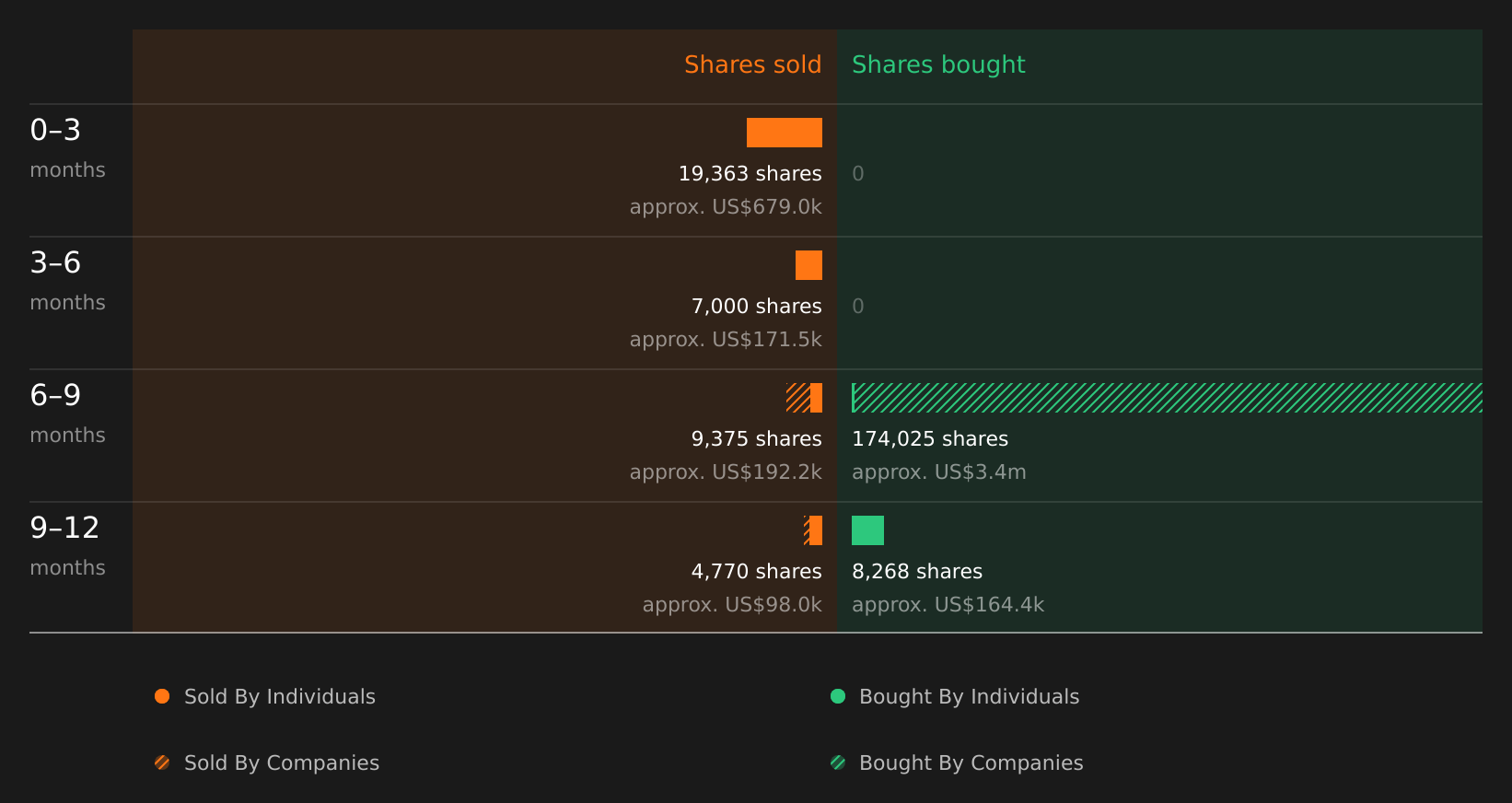Image resolution: width=1512 pixels, height=803 pixels.
Task: Click the zero bought value in 3–6 months row
Action: (858, 307)
